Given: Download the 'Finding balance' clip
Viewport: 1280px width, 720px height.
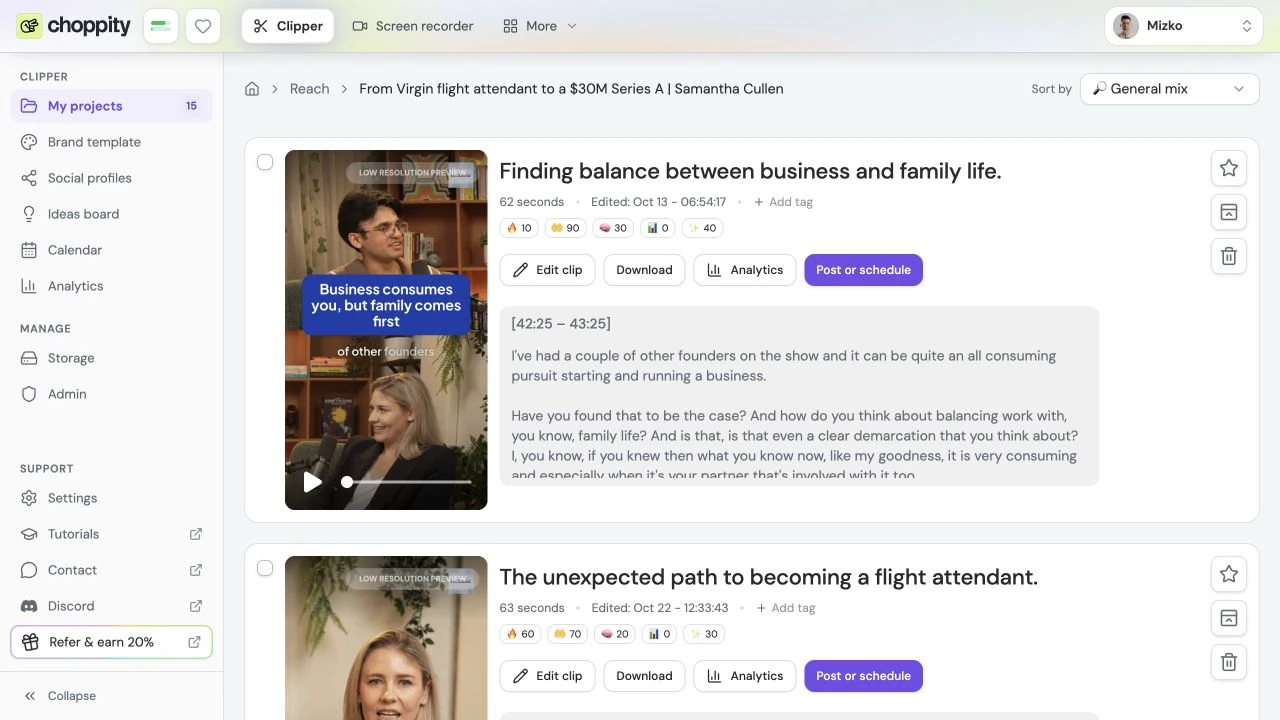Looking at the screenshot, I should [x=644, y=270].
